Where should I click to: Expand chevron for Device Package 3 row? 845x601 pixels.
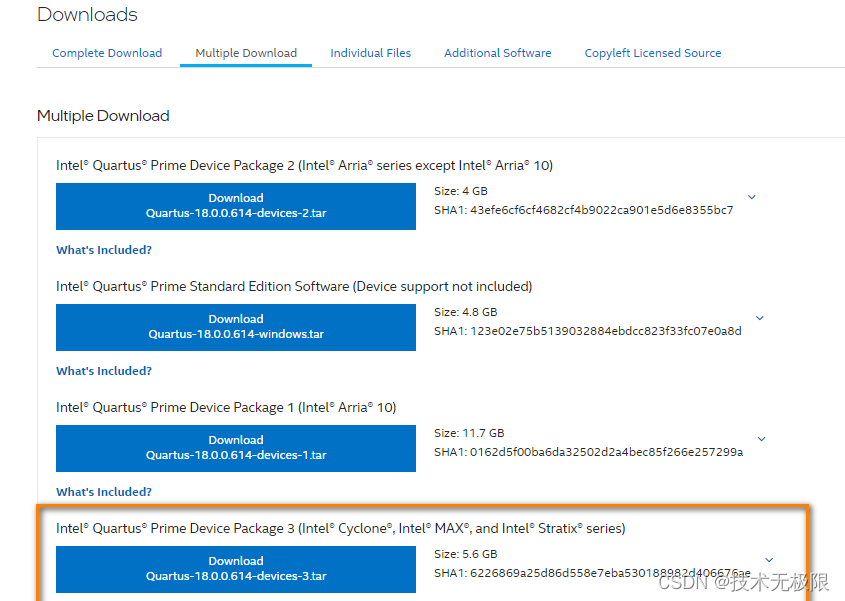(x=770, y=560)
